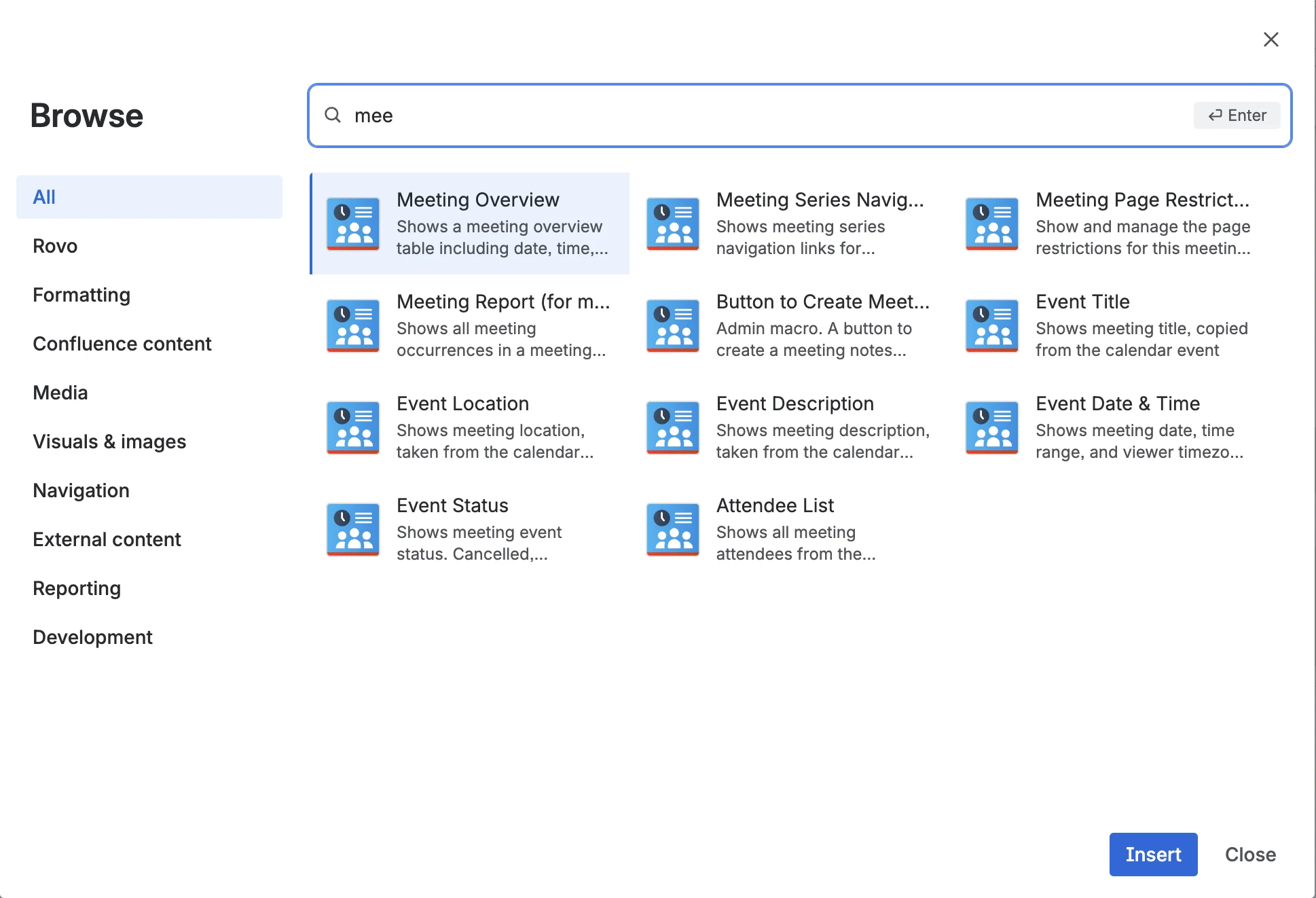This screenshot has height=898, width=1316.
Task: Select the Event Description heading
Action: tap(794, 403)
